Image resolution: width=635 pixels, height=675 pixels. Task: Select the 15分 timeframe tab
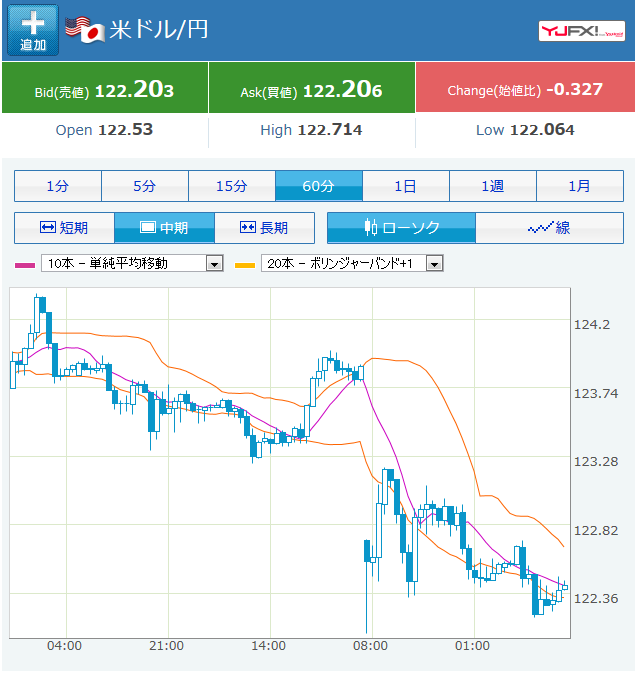(232, 186)
